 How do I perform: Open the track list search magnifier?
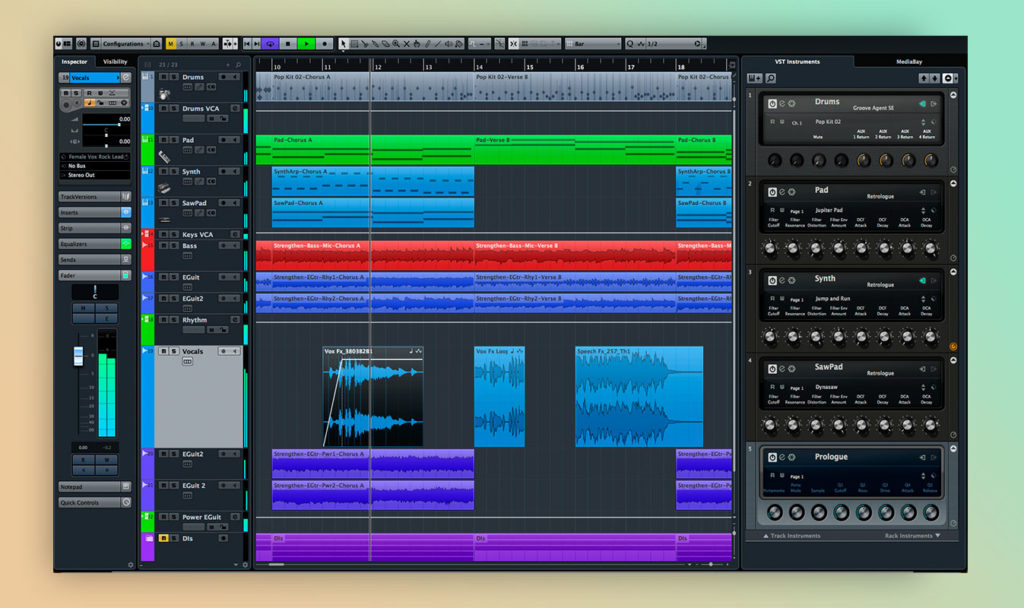[238, 65]
